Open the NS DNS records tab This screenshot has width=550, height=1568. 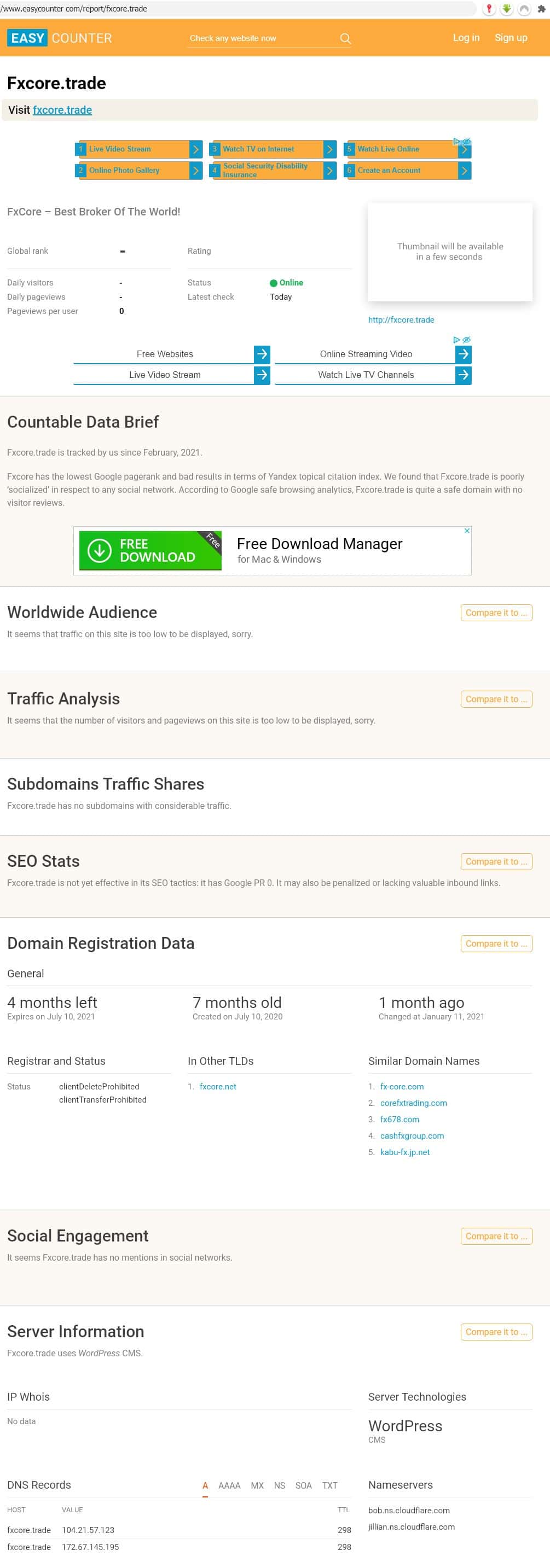coord(280,1485)
